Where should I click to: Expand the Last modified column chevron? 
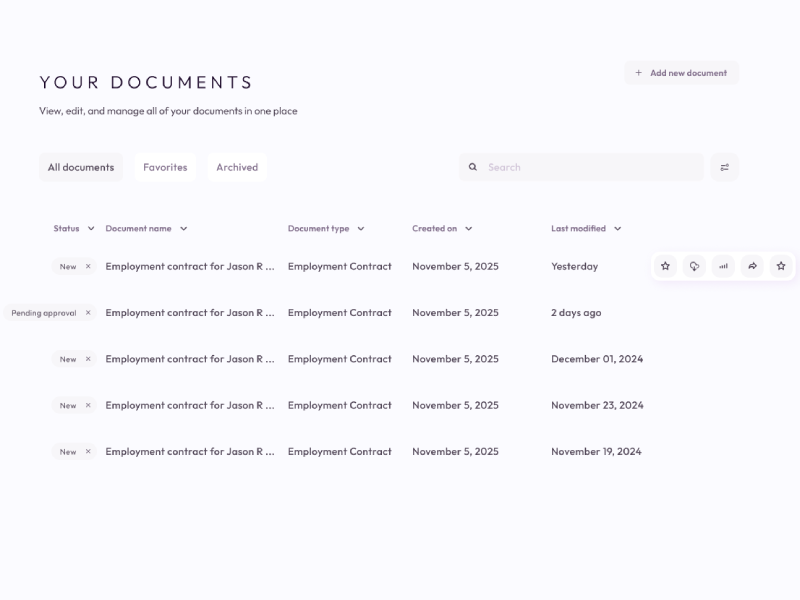click(x=617, y=229)
